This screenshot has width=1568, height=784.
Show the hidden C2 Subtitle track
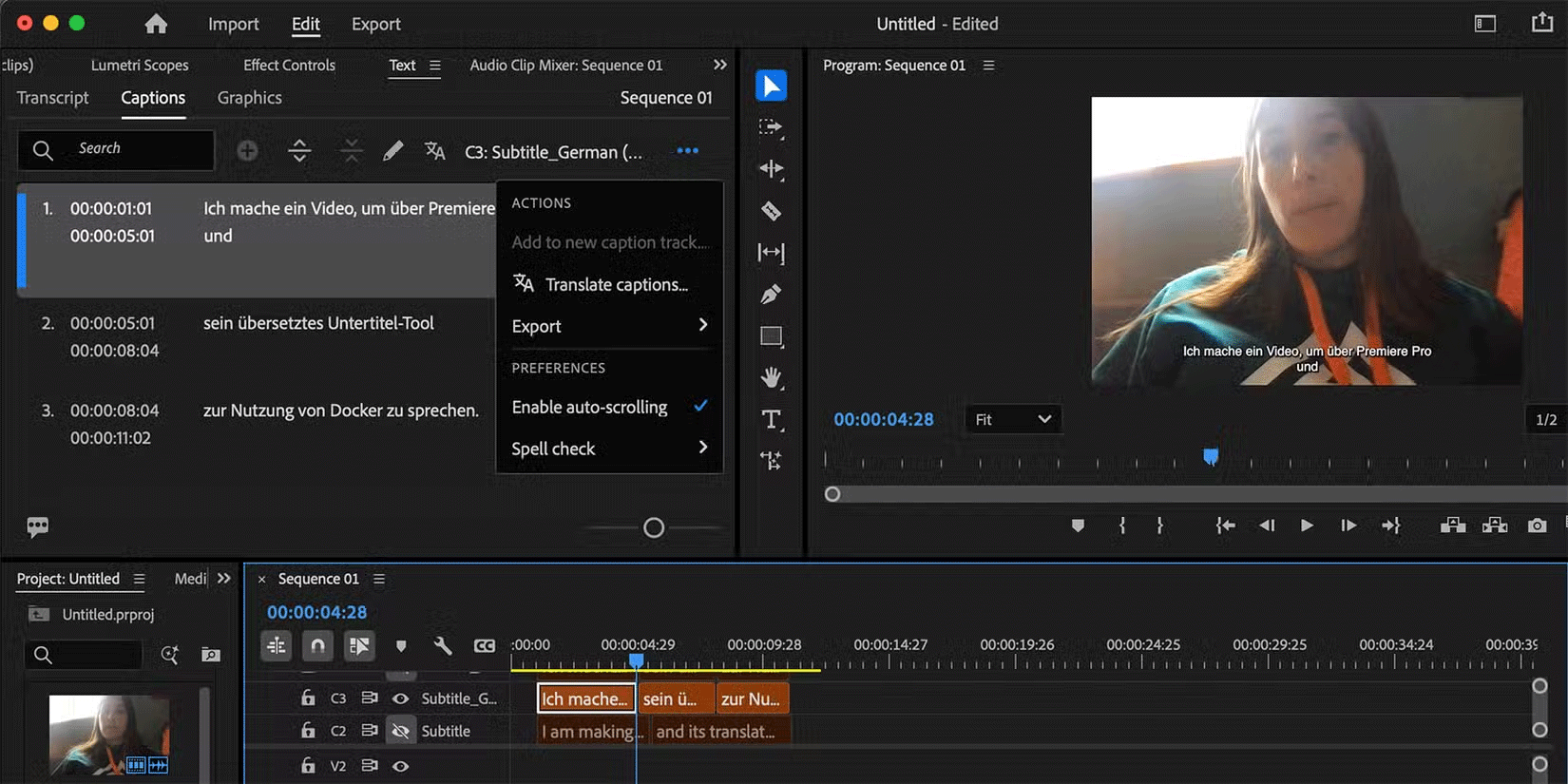401,731
